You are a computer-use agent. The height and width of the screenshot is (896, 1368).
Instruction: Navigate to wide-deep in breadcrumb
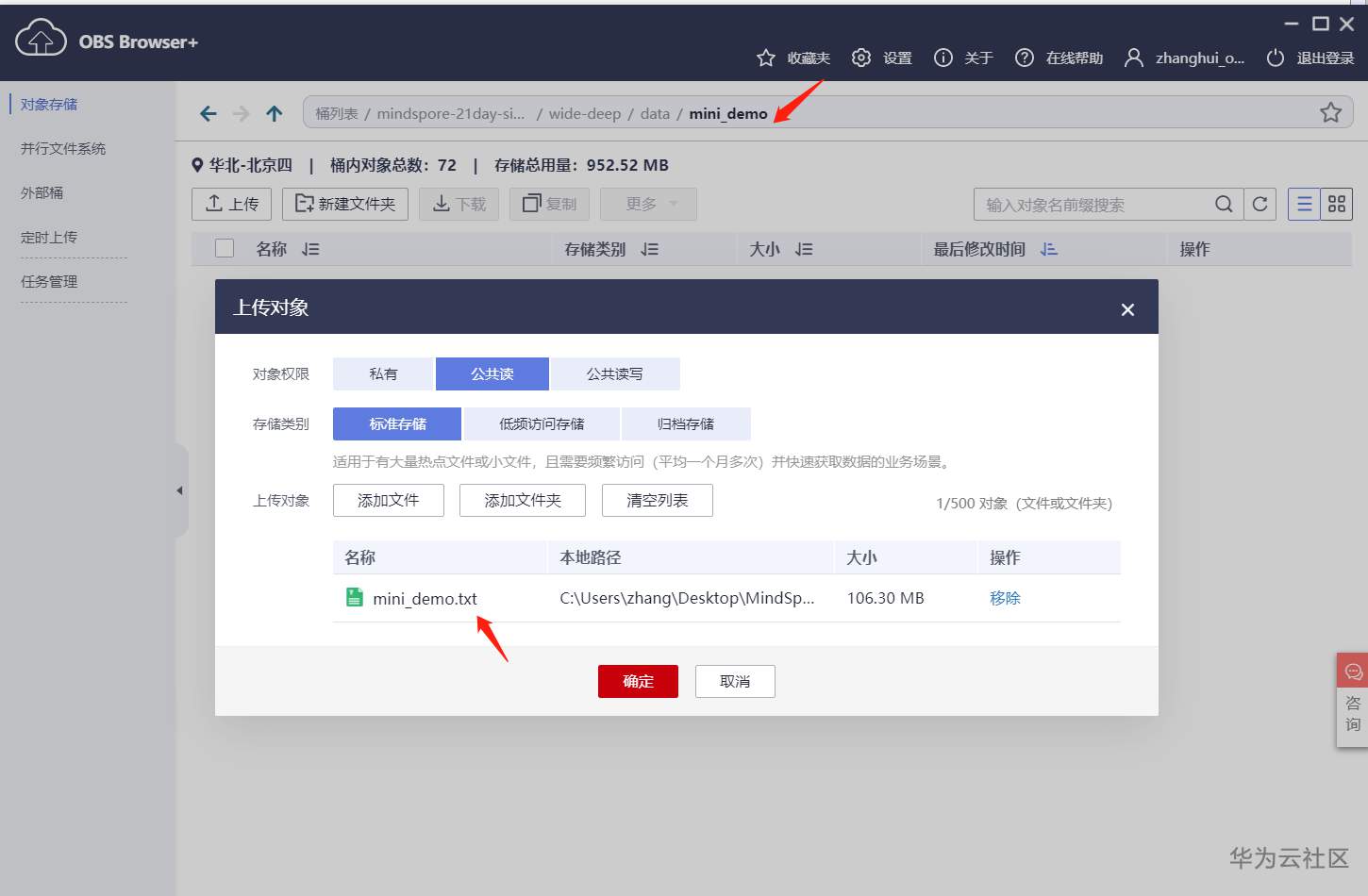[585, 113]
